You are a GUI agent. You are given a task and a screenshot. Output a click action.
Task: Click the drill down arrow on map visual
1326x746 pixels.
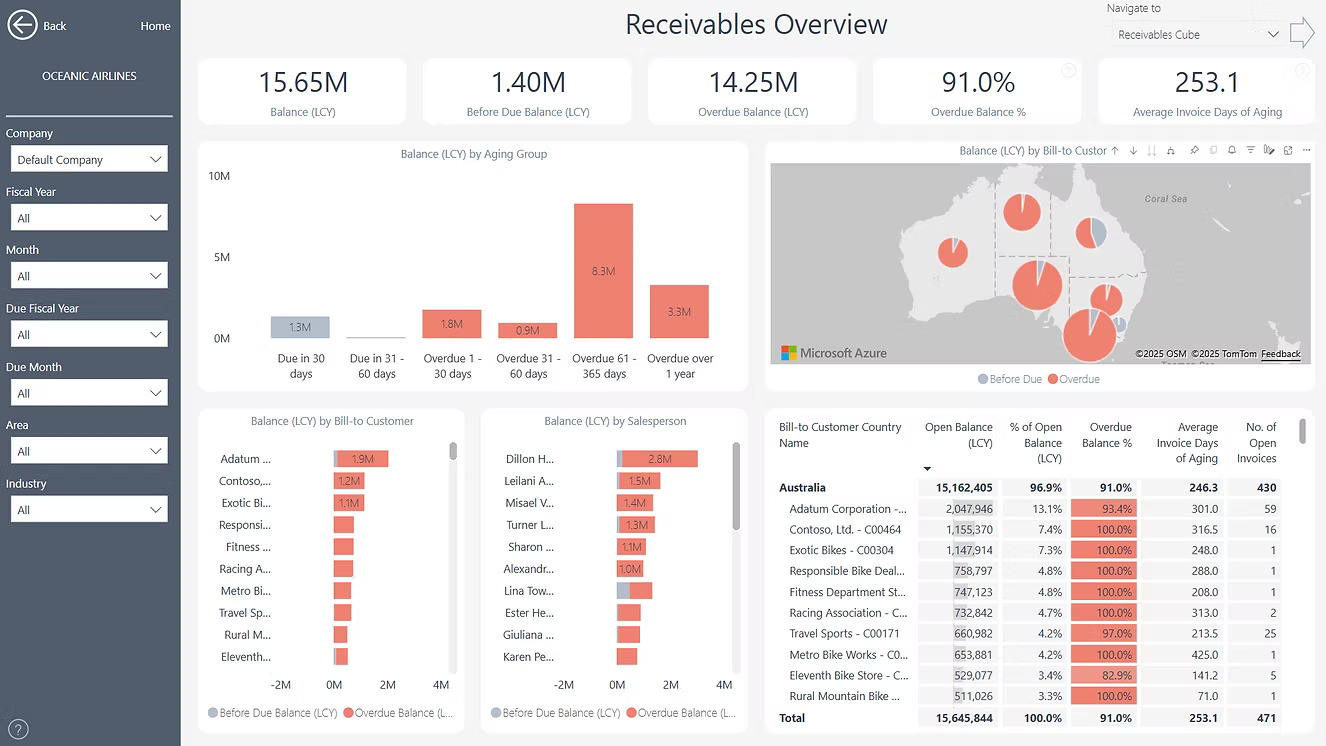[1133, 151]
